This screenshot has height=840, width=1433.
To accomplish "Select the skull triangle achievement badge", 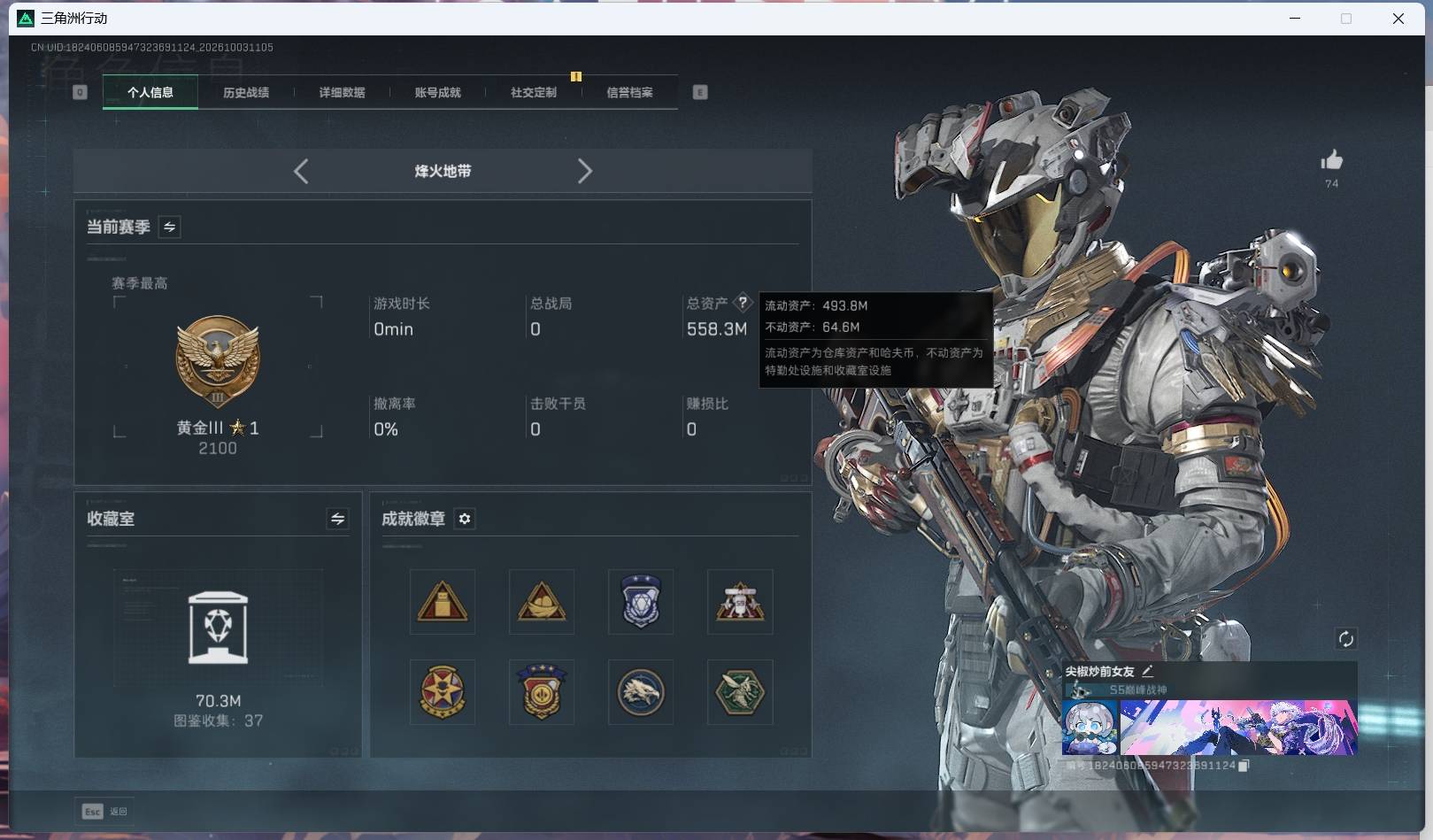I will tap(740, 602).
